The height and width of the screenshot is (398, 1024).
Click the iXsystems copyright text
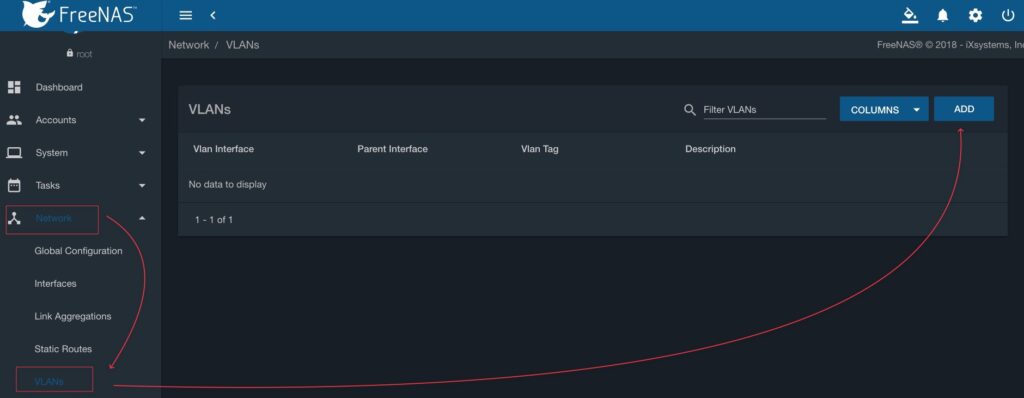tap(950, 45)
